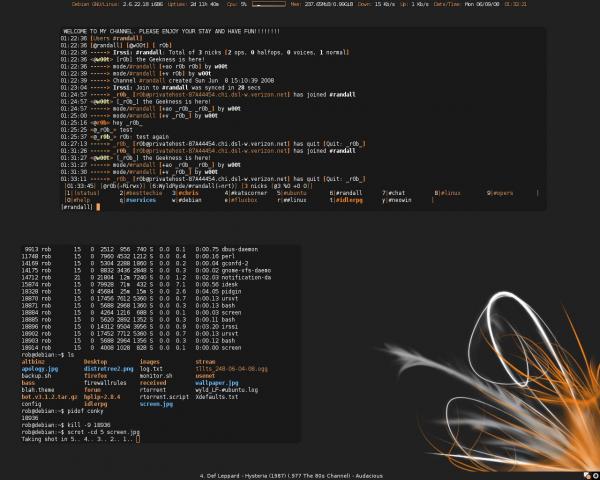Select the t:#idlerpg channel entry

click(x=346, y=200)
